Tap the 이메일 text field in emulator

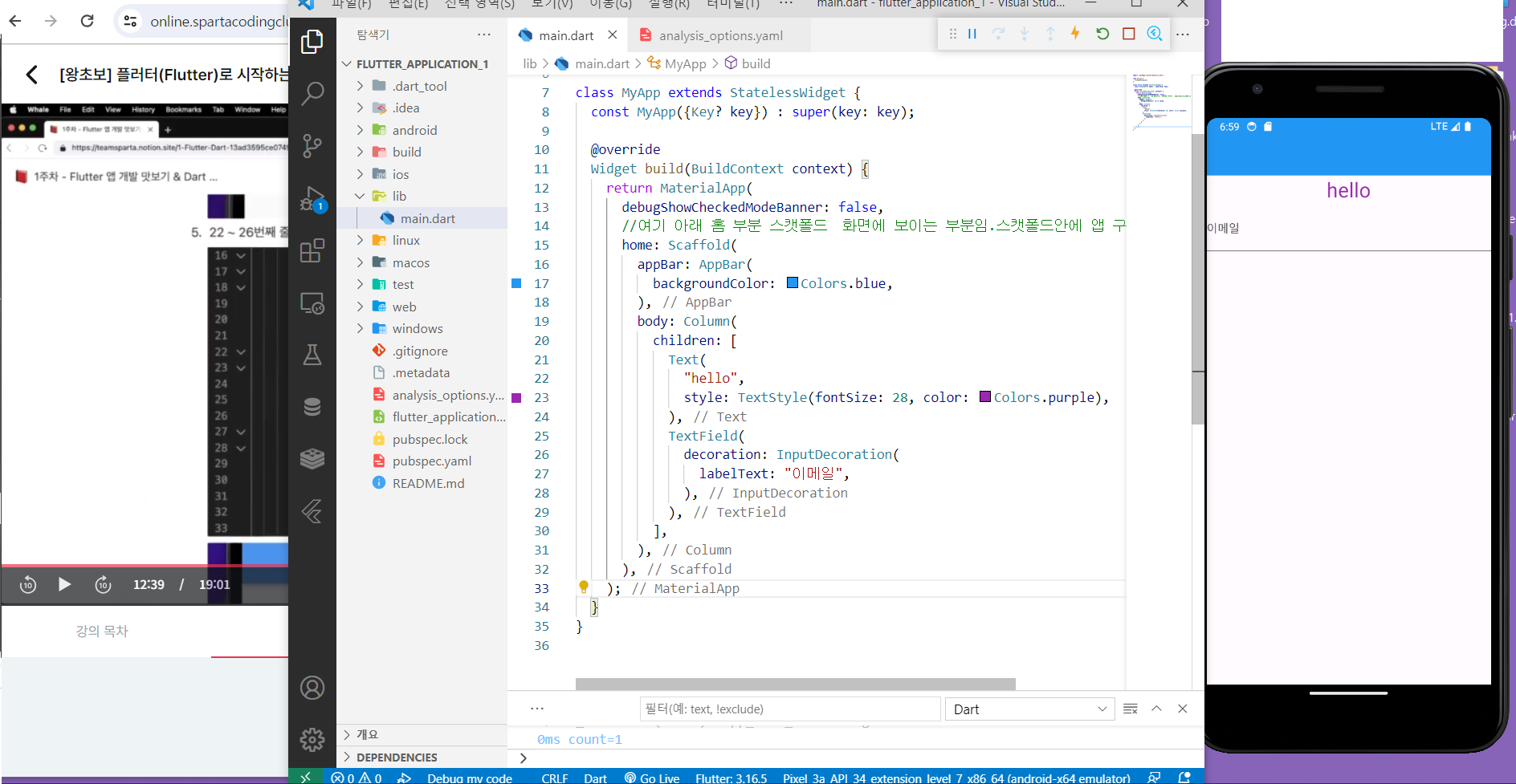pyautogui.click(x=1348, y=230)
